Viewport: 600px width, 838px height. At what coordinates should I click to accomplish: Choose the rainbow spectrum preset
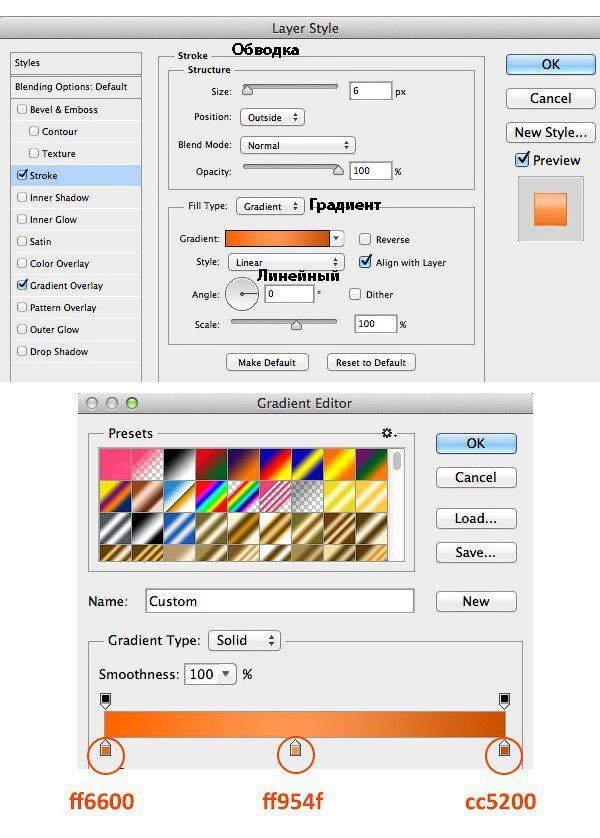pyautogui.click(x=211, y=496)
